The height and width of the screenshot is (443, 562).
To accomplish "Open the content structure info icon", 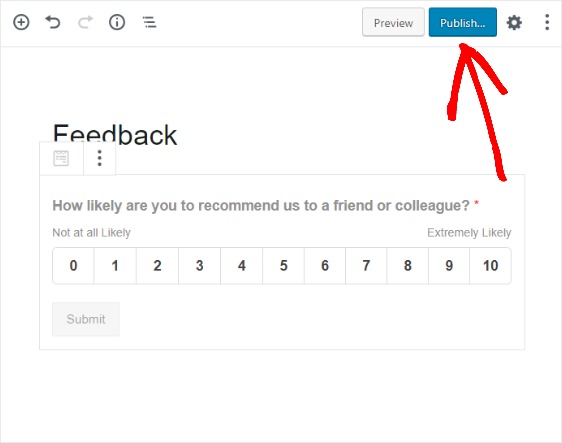I will [x=117, y=23].
